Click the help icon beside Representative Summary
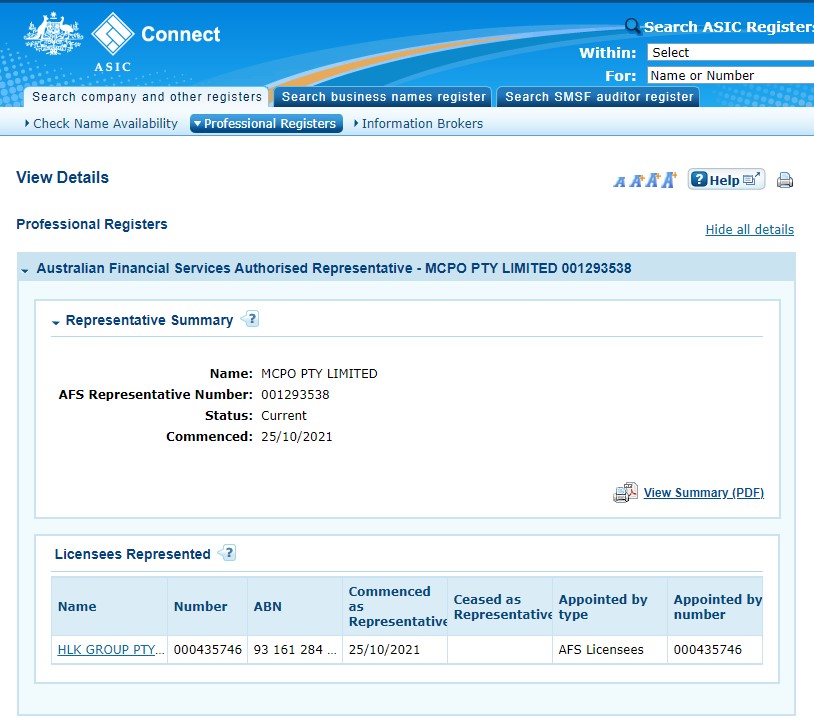Viewport: 814px width, 724px height. pyautogui.click(x=250, y=319)
